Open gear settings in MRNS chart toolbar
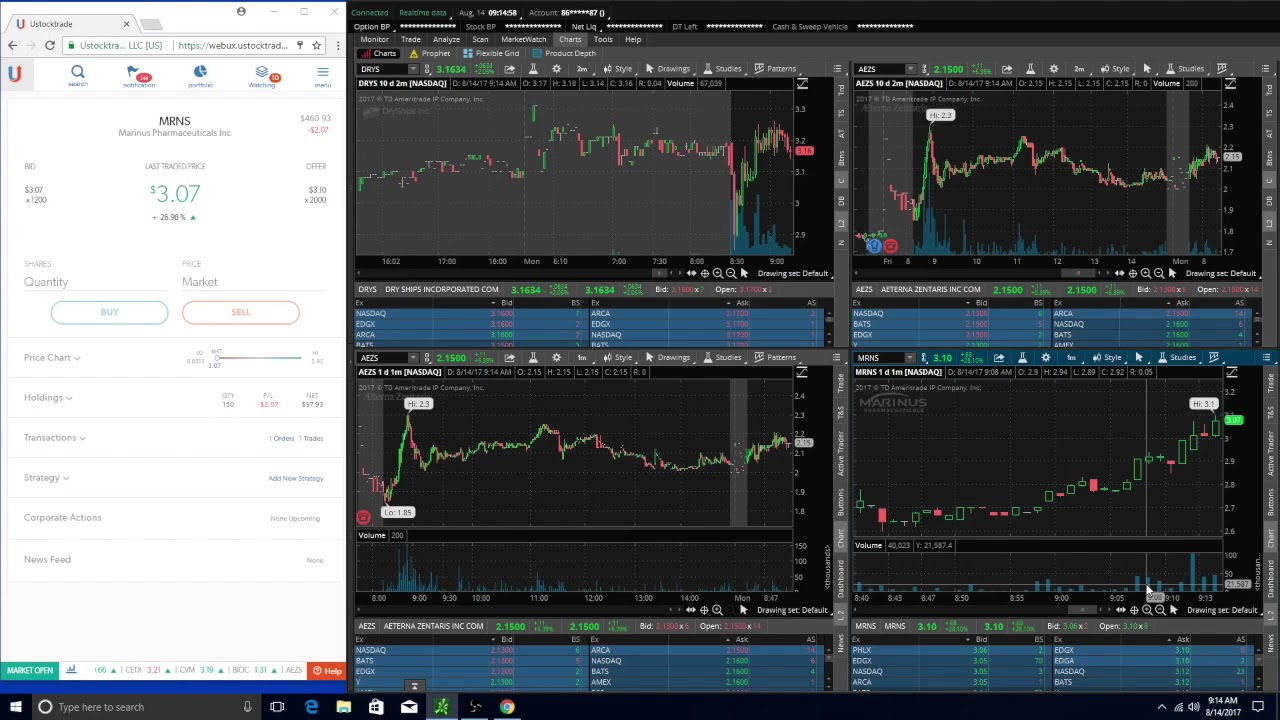The width and height of the screenshot is (1280, 720). [1046, 358]
